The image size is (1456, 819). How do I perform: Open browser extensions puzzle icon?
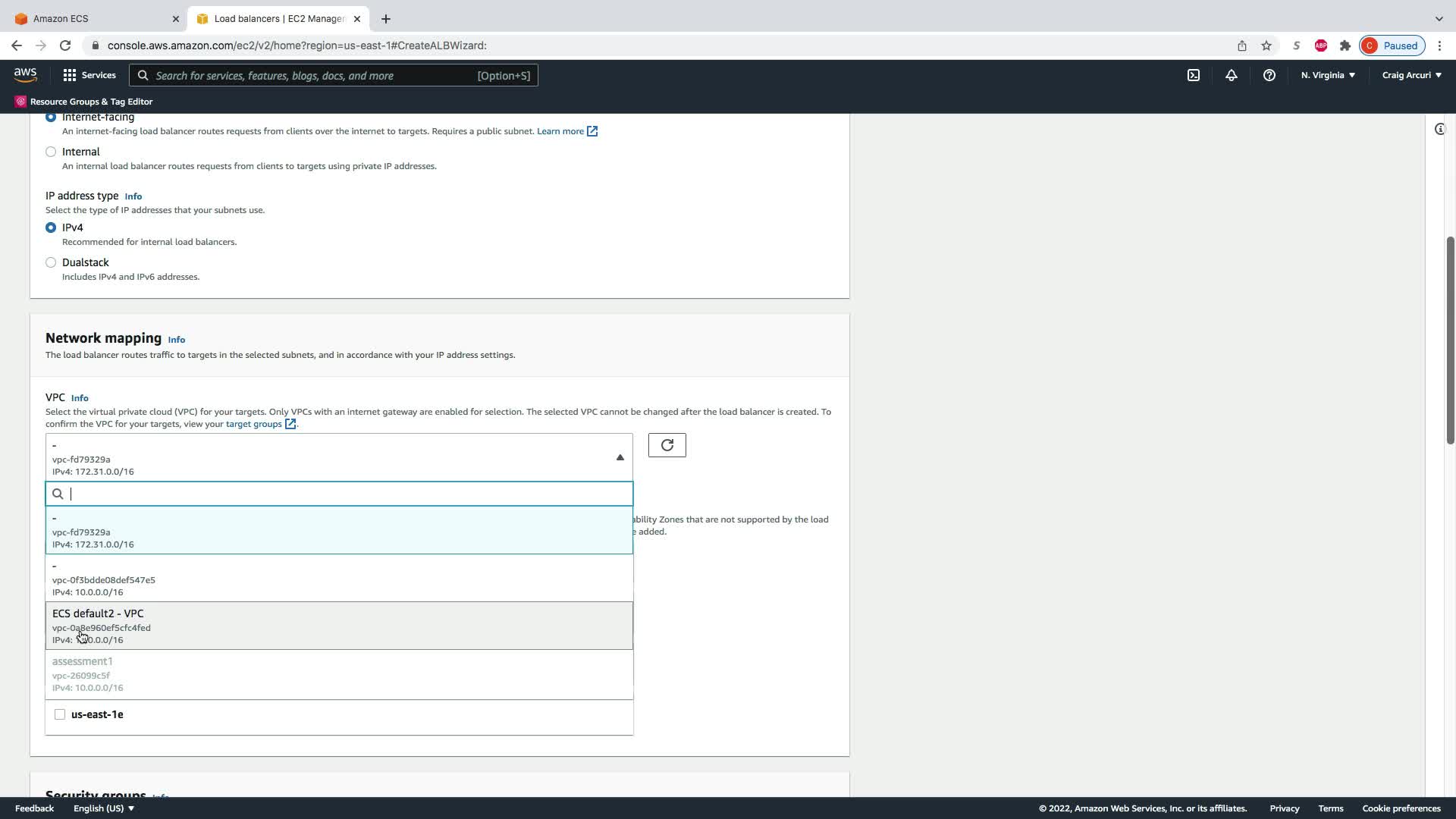coord(1345,45)
